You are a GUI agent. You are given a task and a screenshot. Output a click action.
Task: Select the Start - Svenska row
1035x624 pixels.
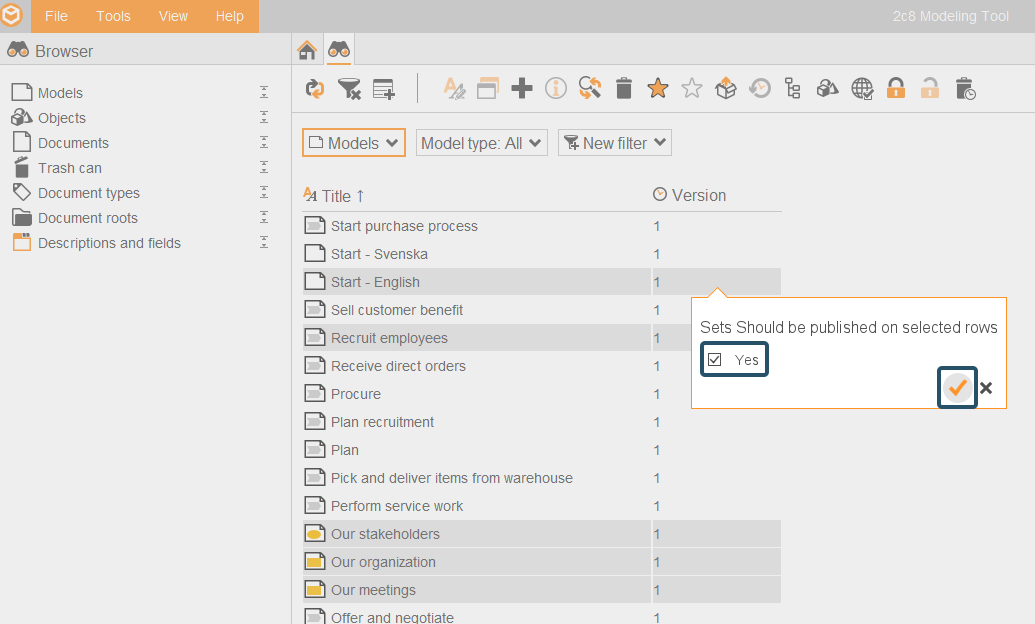coord(541,254)
